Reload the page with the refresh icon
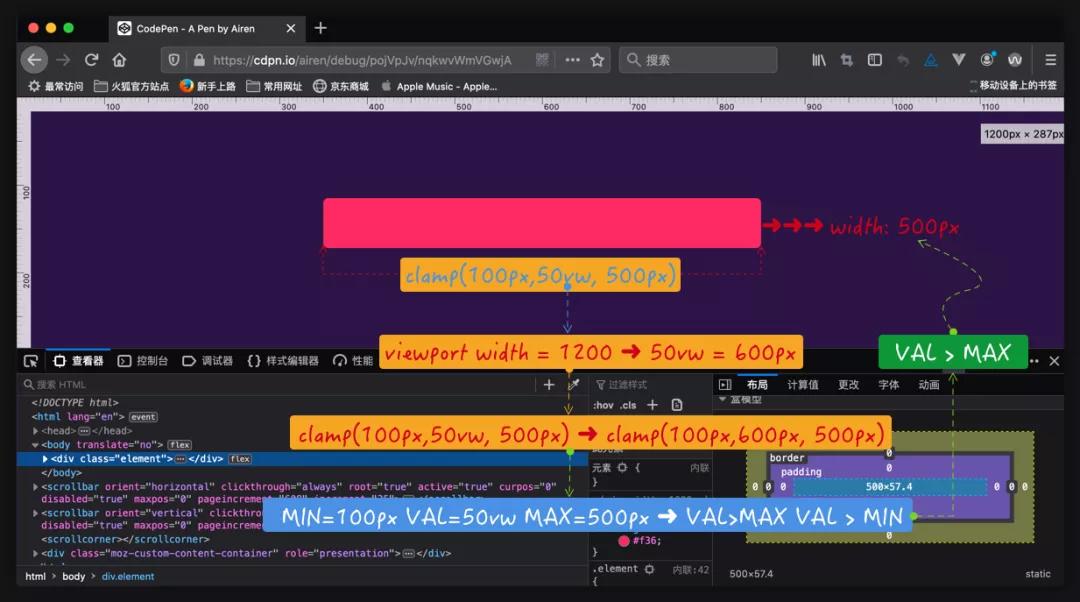Screen dimensions: 1080x602 click(x=91, y=60)
